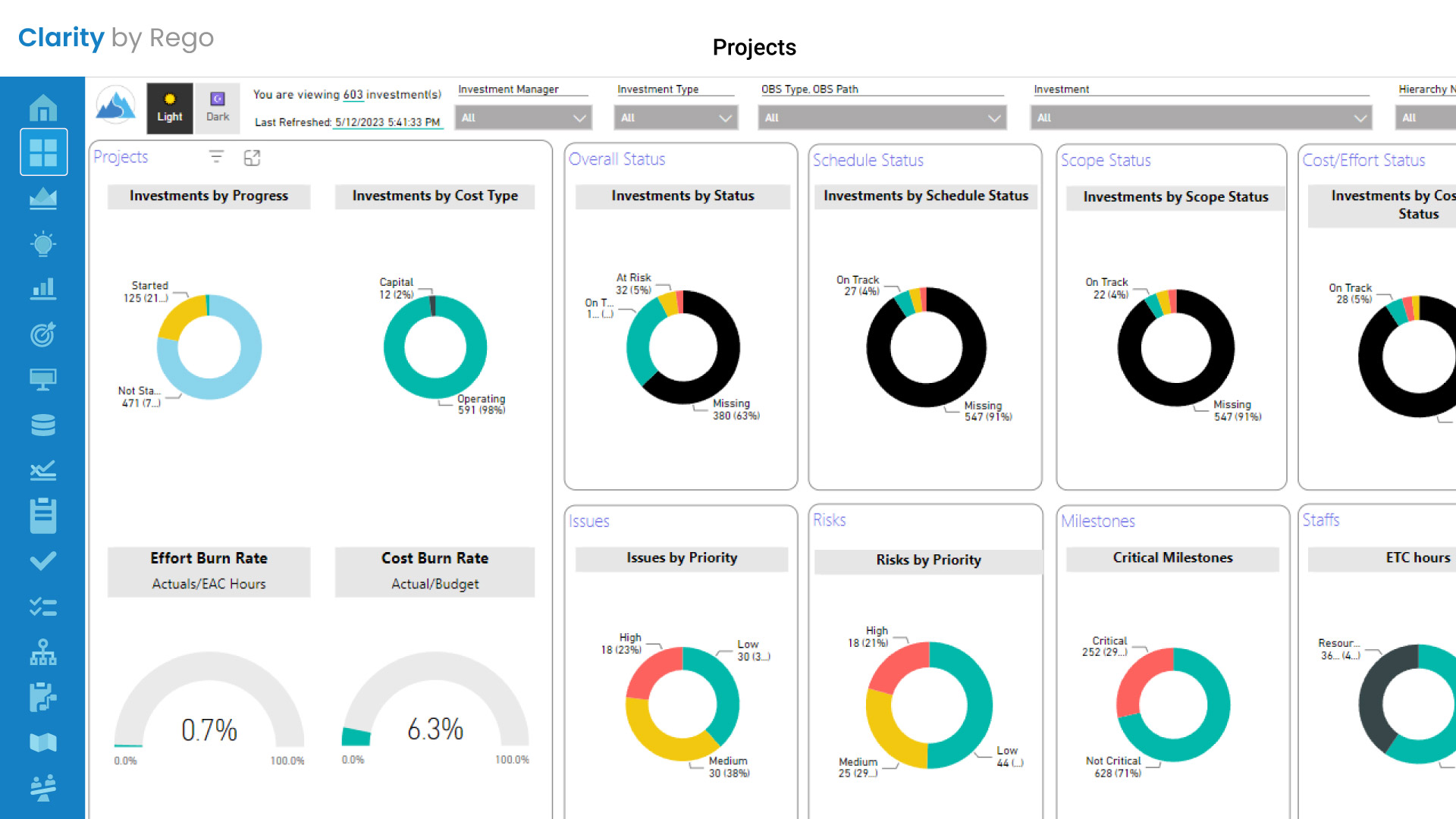
Task: Expand the Investment Type filter dropdown
Action: pos(676,118)
